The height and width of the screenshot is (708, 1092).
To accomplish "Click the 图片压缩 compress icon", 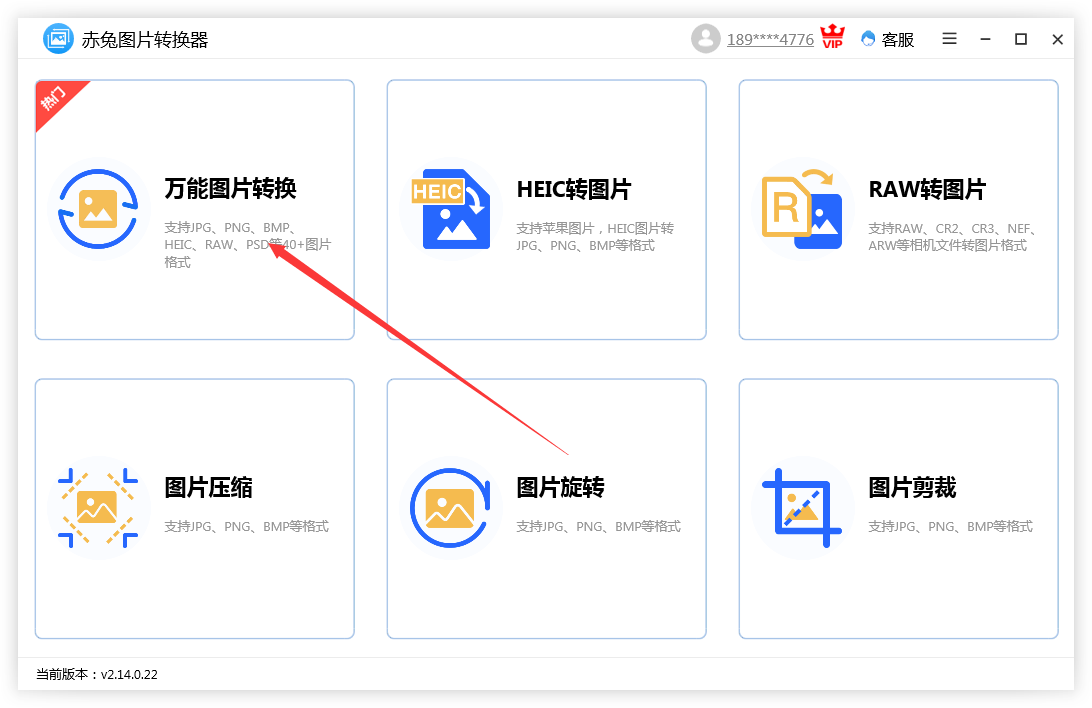I will click(98, 508).
